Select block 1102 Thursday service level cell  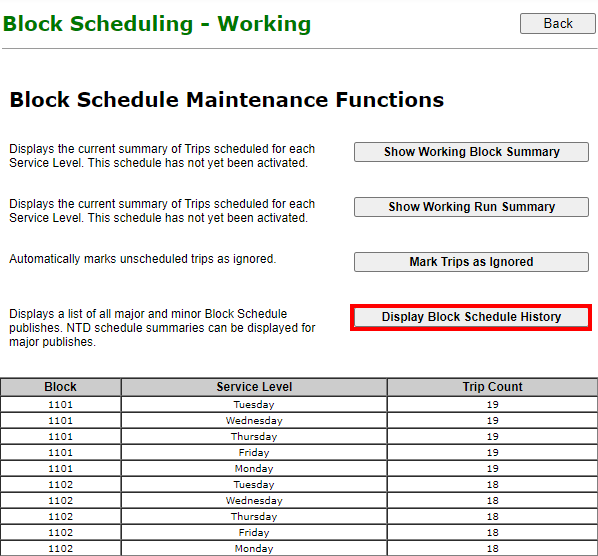tap(254, 516)
